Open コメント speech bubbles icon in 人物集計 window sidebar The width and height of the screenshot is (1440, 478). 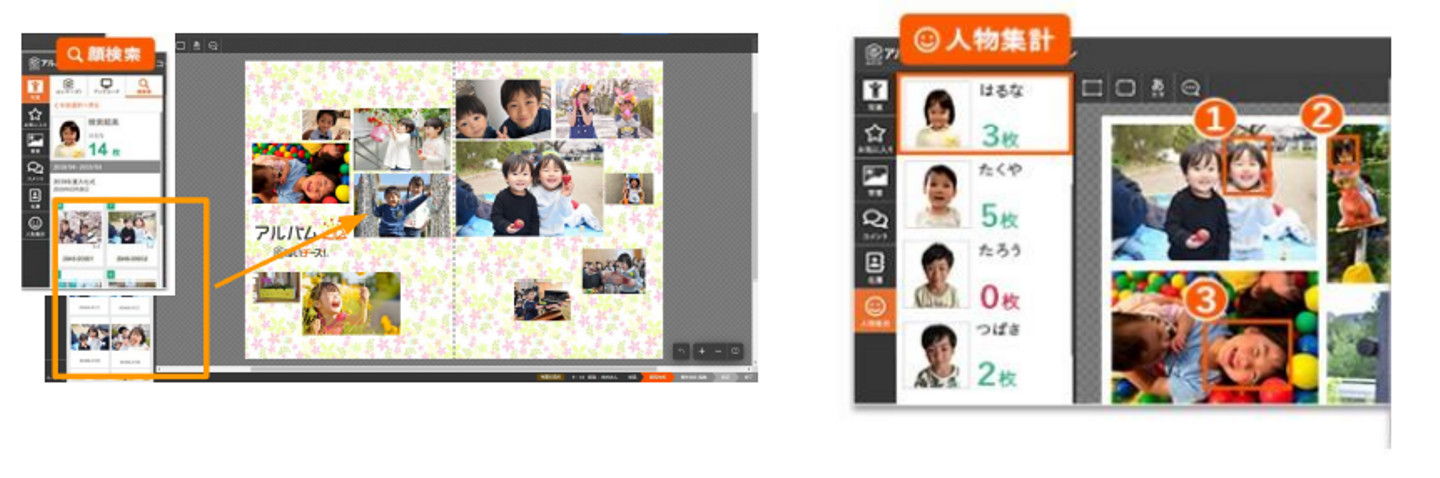pos(875,224)
